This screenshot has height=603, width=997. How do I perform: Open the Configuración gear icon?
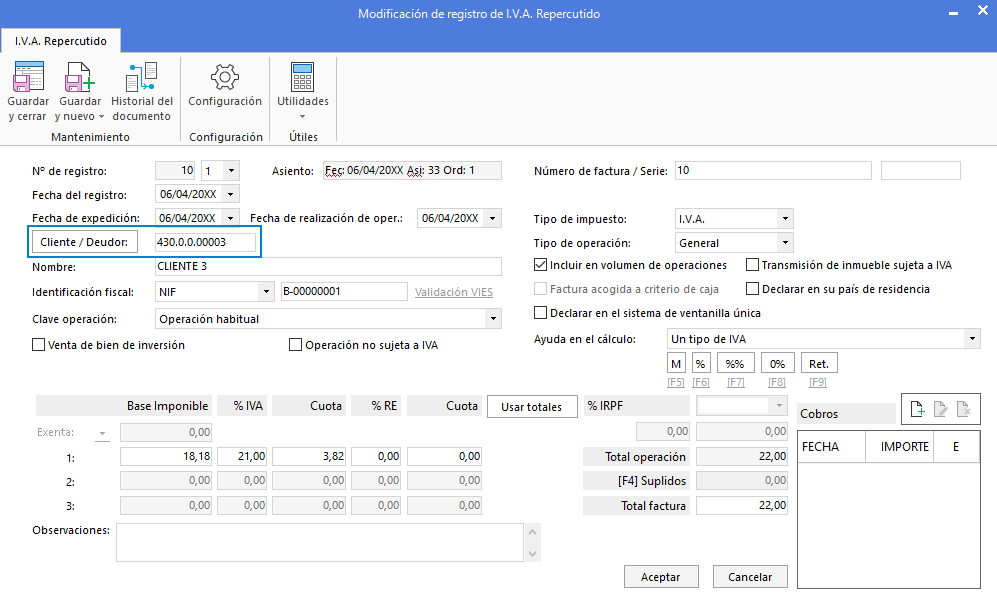pos(224,77)
